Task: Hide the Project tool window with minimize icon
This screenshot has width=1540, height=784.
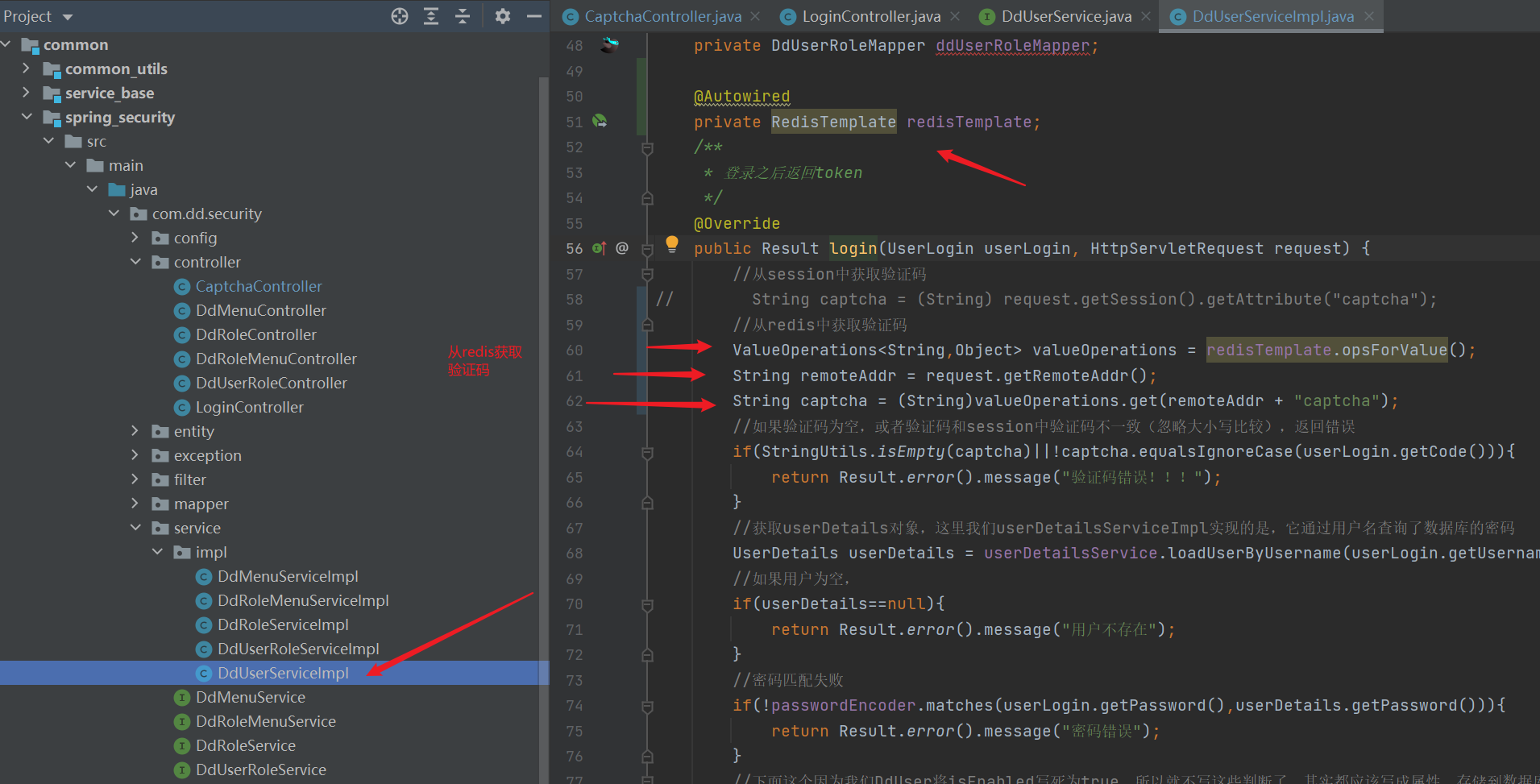Action: [x=533, y=15]
